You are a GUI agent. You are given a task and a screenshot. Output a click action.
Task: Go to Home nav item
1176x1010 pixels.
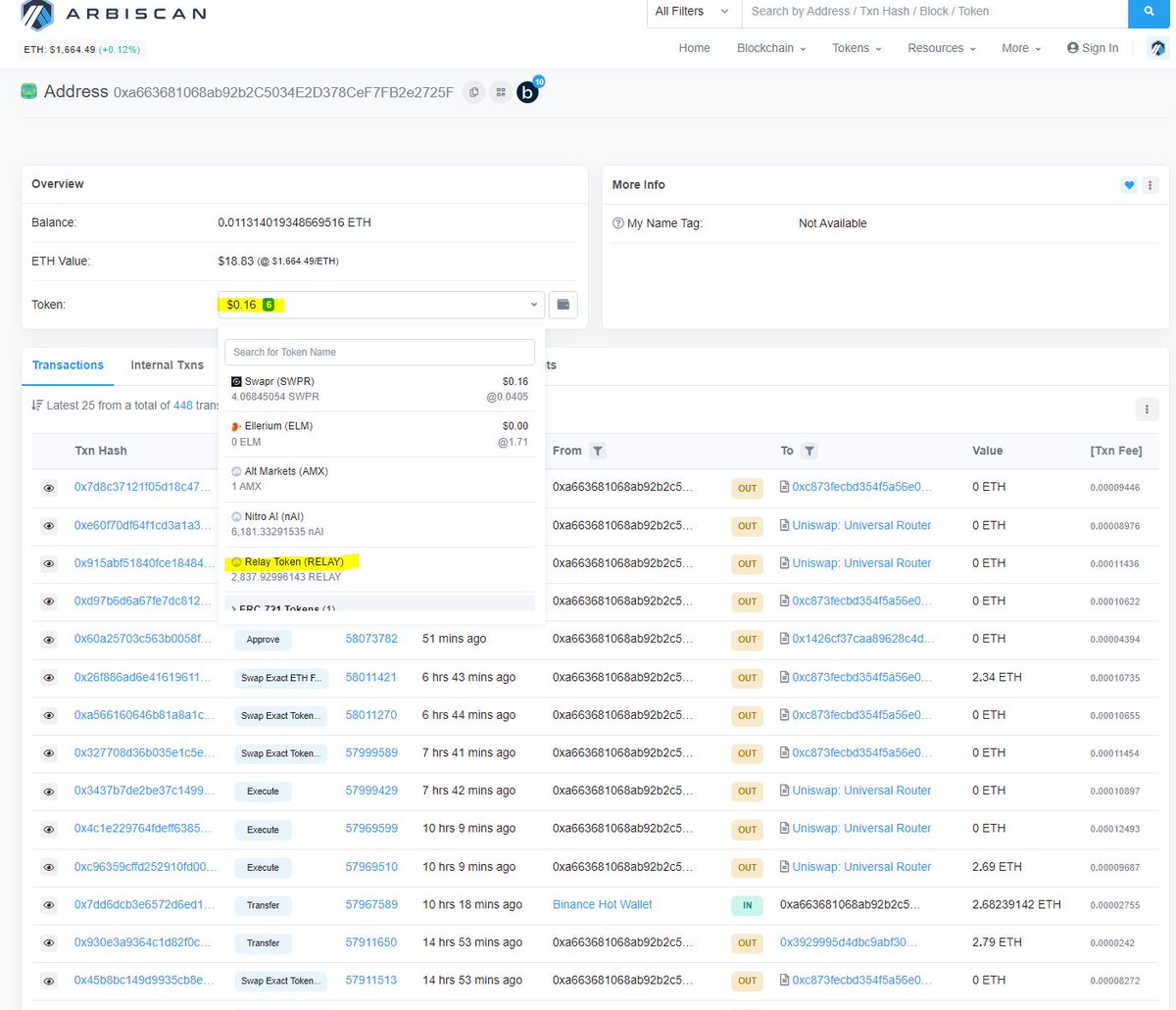click(x=694, y=48)
